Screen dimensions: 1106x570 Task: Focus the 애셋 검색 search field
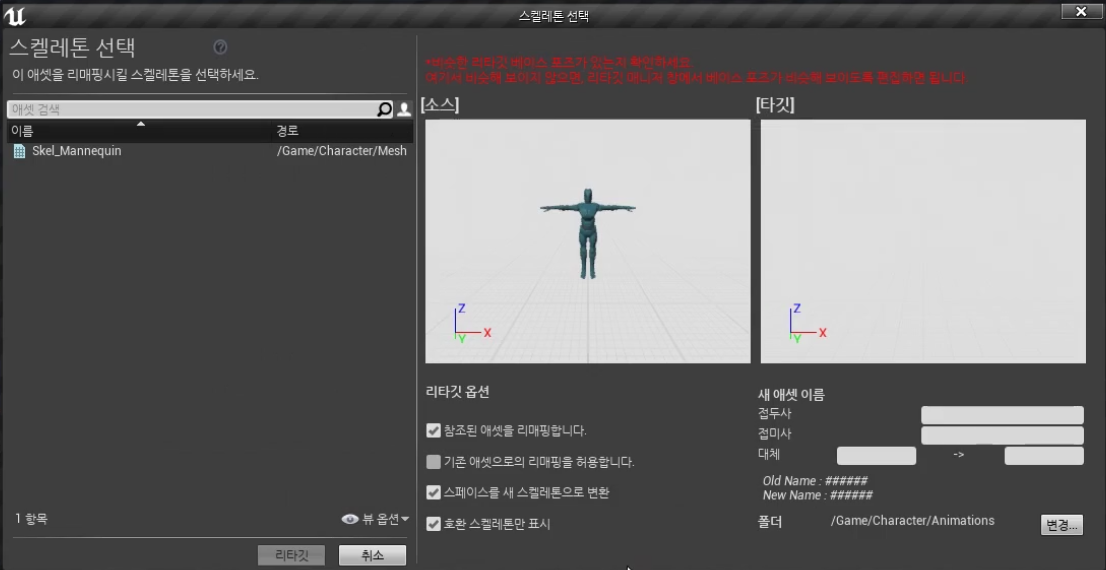click(x=192, y=109)
